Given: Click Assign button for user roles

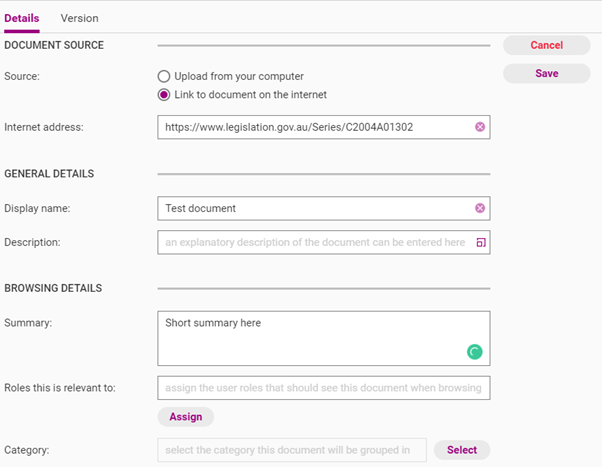Looking at the screenshot, I should point(185,417).
